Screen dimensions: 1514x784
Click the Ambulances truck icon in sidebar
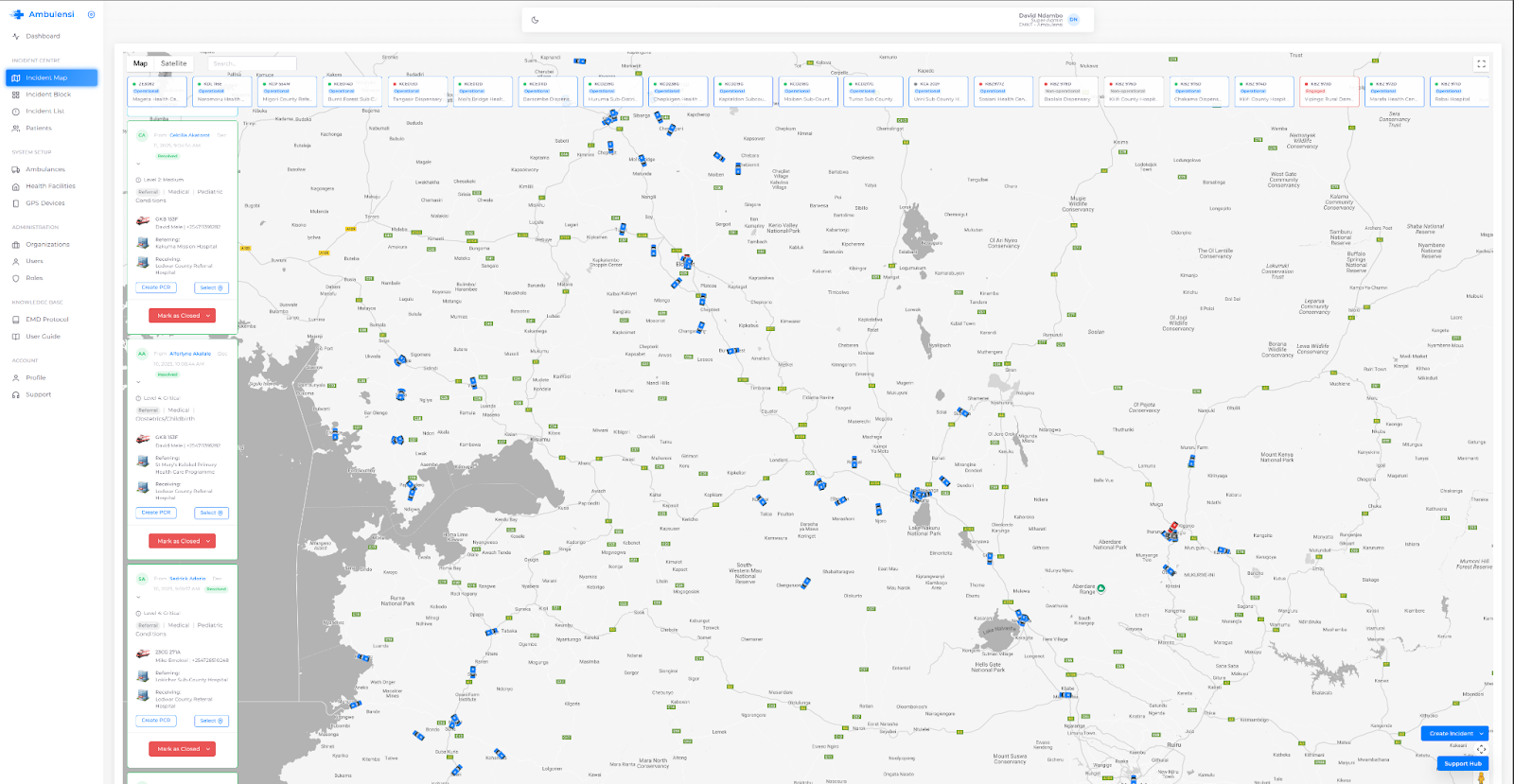[x=16, y=169]
